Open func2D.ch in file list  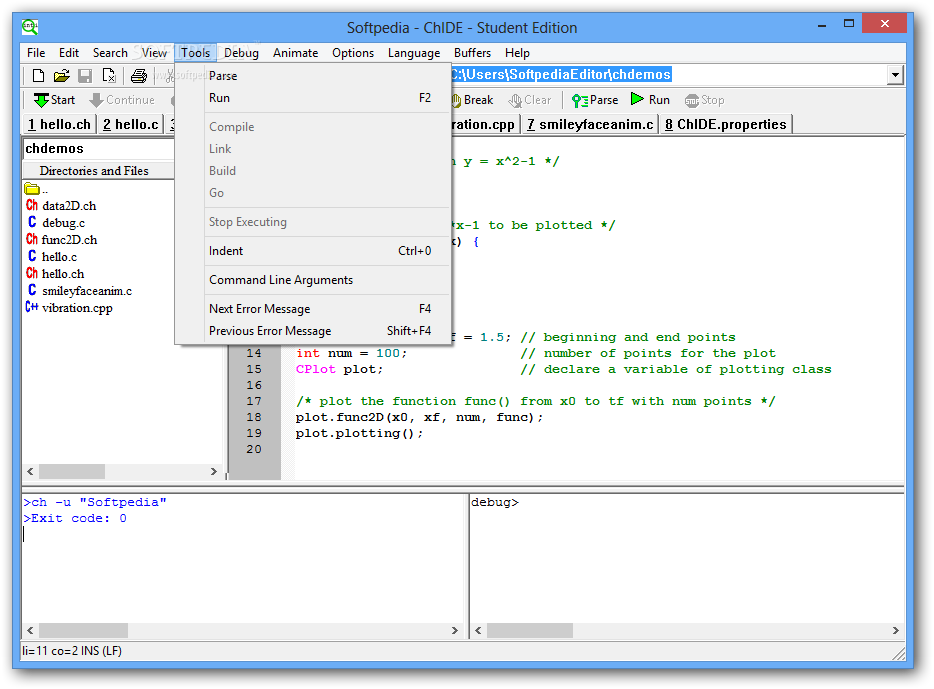(61, 240)
